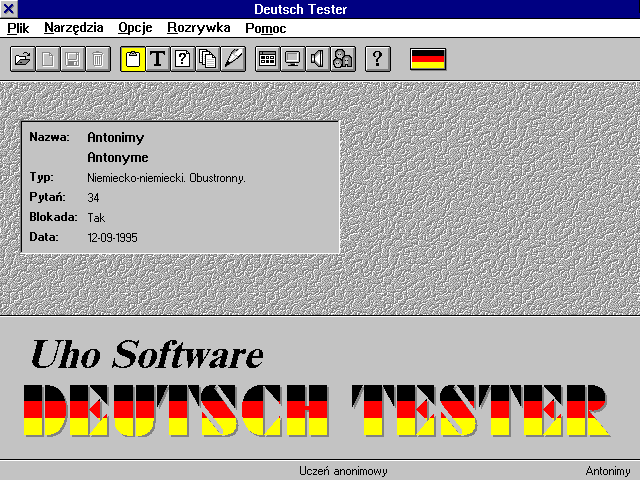Click the question mark document icon
This screenshot has width=640, height=480.
(182, 59)
